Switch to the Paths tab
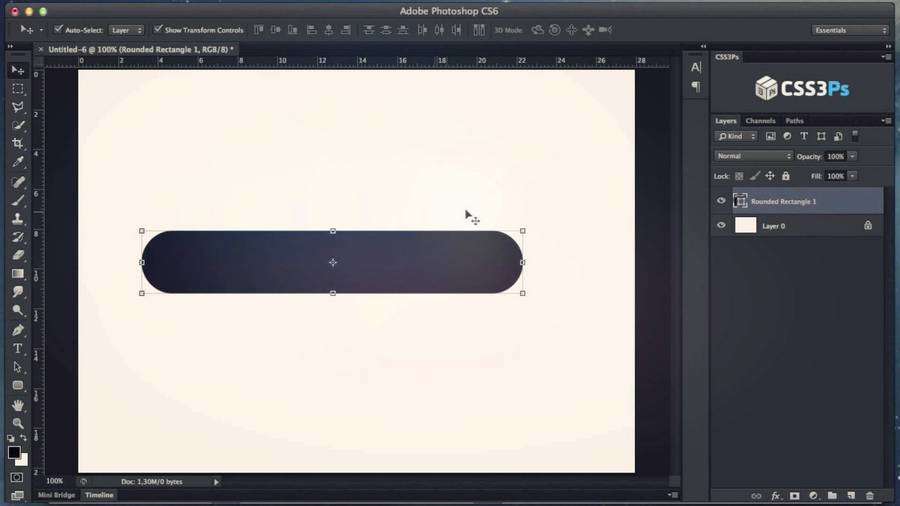This screenshot has height=506, width=900. tap(794, 120)
